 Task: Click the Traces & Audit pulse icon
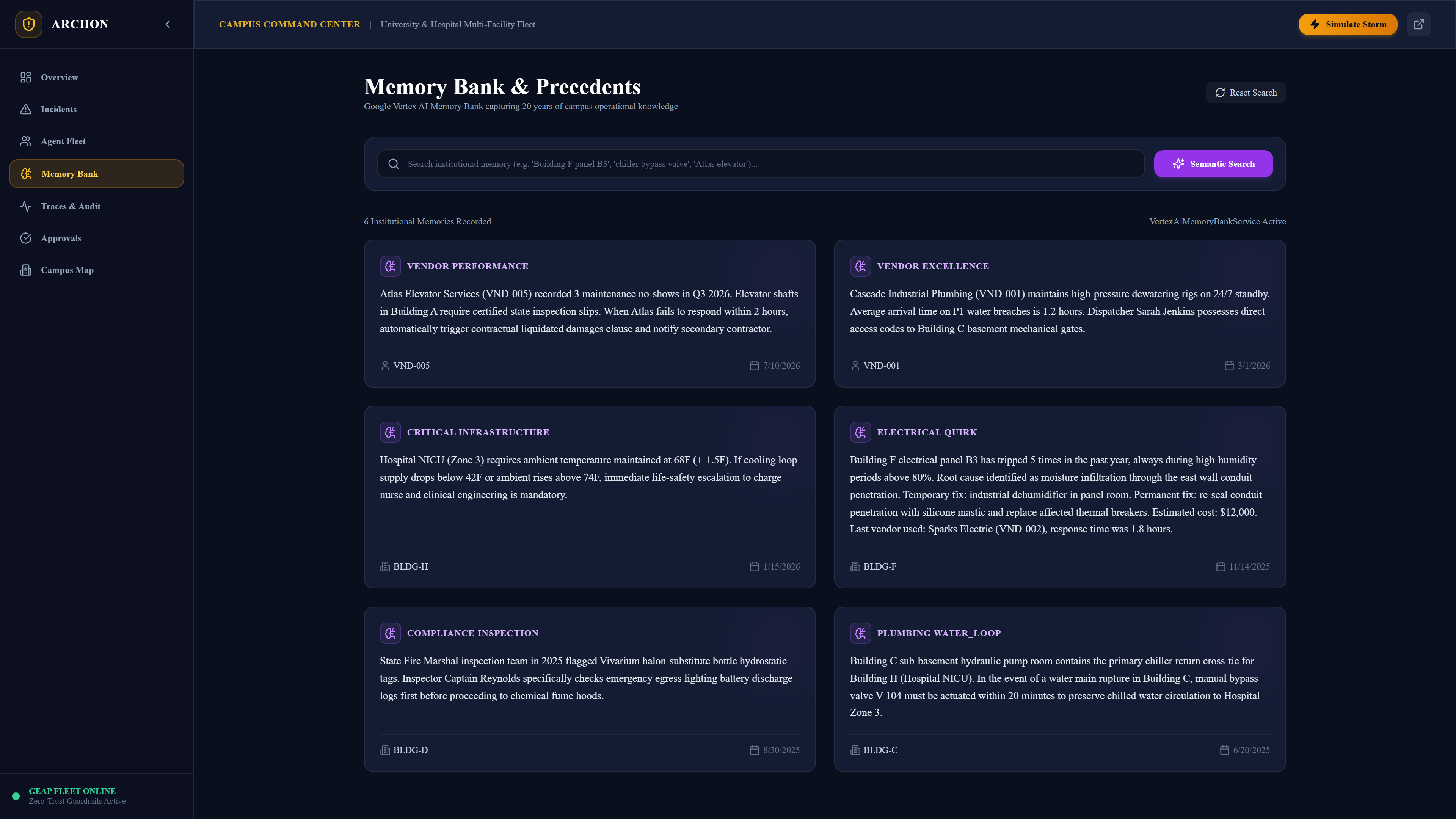tap(26, 206)
